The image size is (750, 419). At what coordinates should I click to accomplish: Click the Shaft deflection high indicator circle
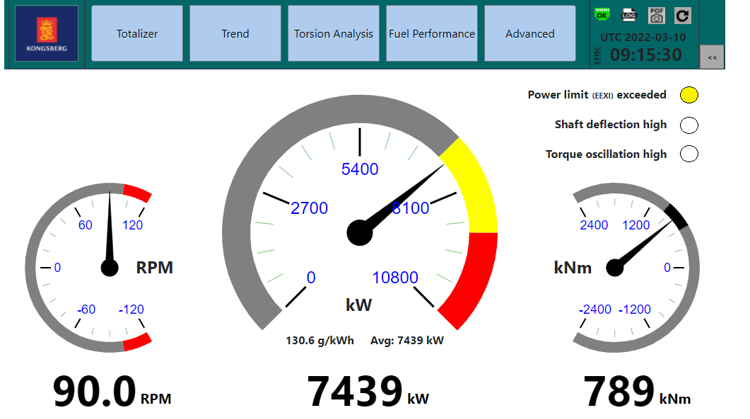pyautogui.click(x=688, y=125)
